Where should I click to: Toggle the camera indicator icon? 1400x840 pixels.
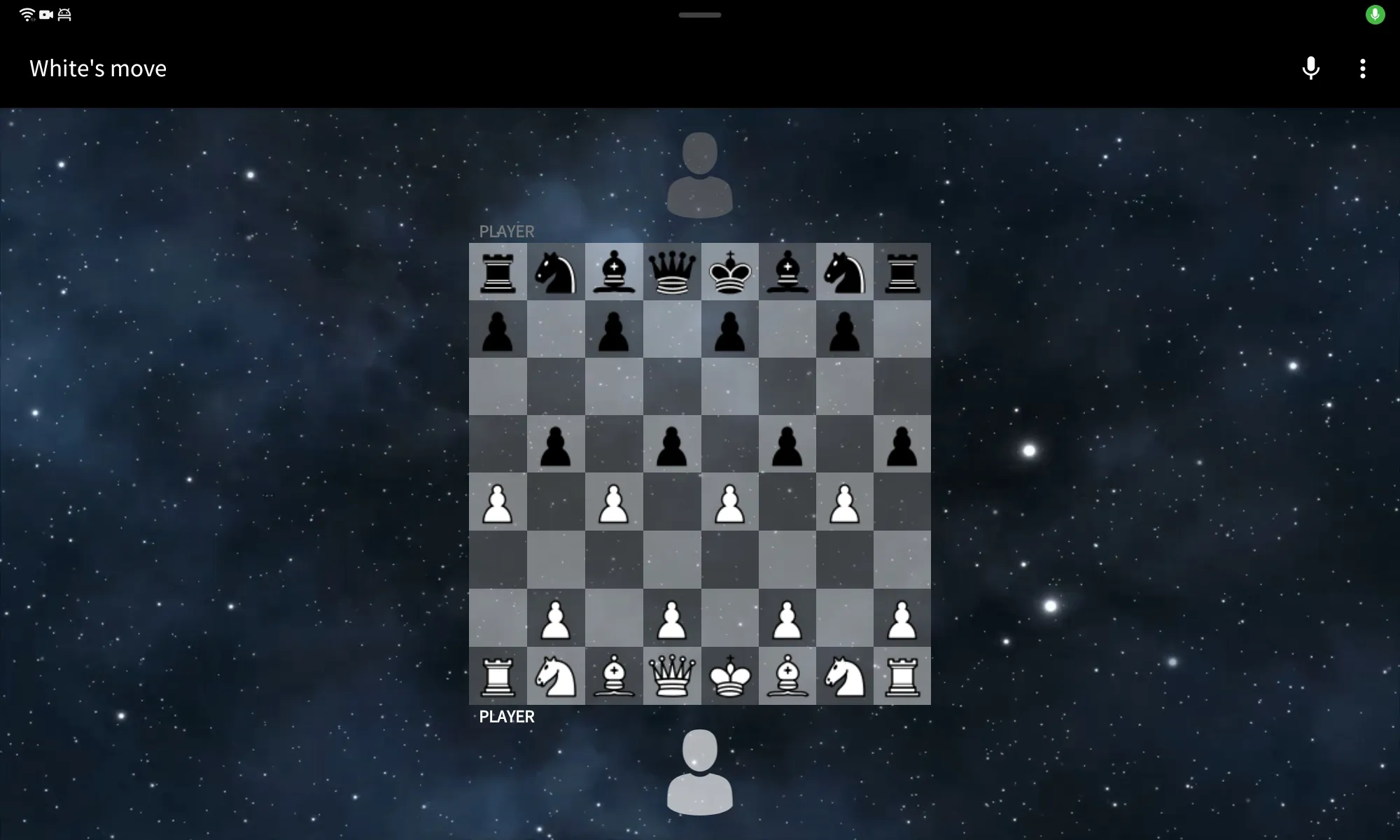(45, 14)
